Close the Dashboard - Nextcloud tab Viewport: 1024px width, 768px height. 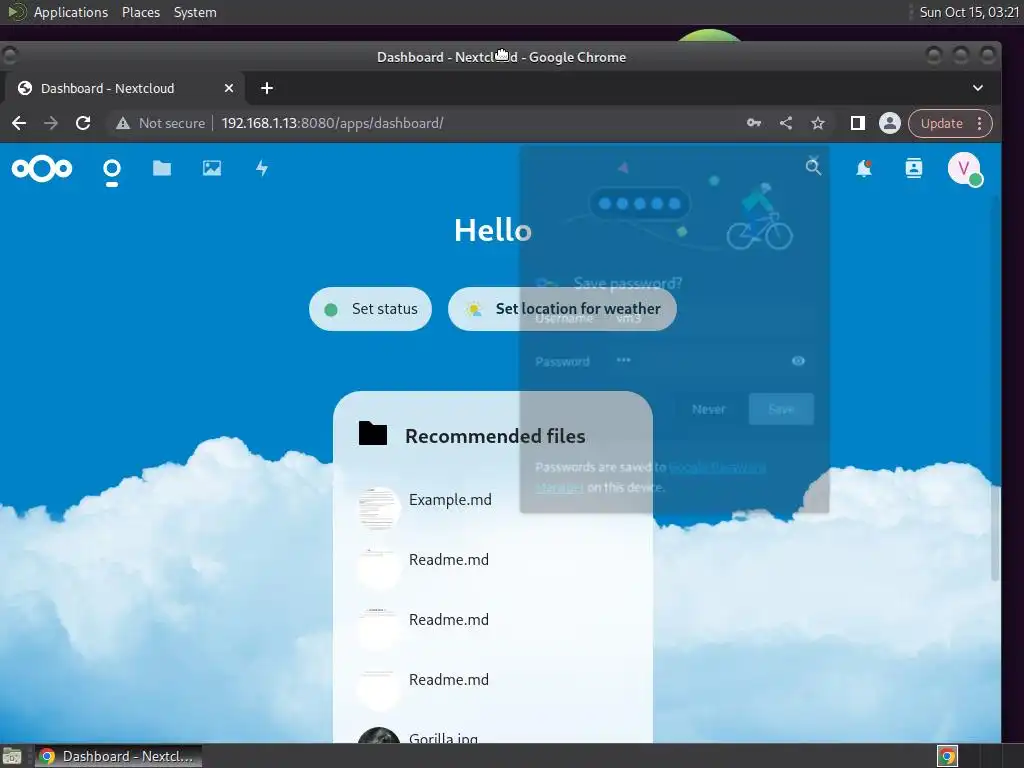pos(229,88)
